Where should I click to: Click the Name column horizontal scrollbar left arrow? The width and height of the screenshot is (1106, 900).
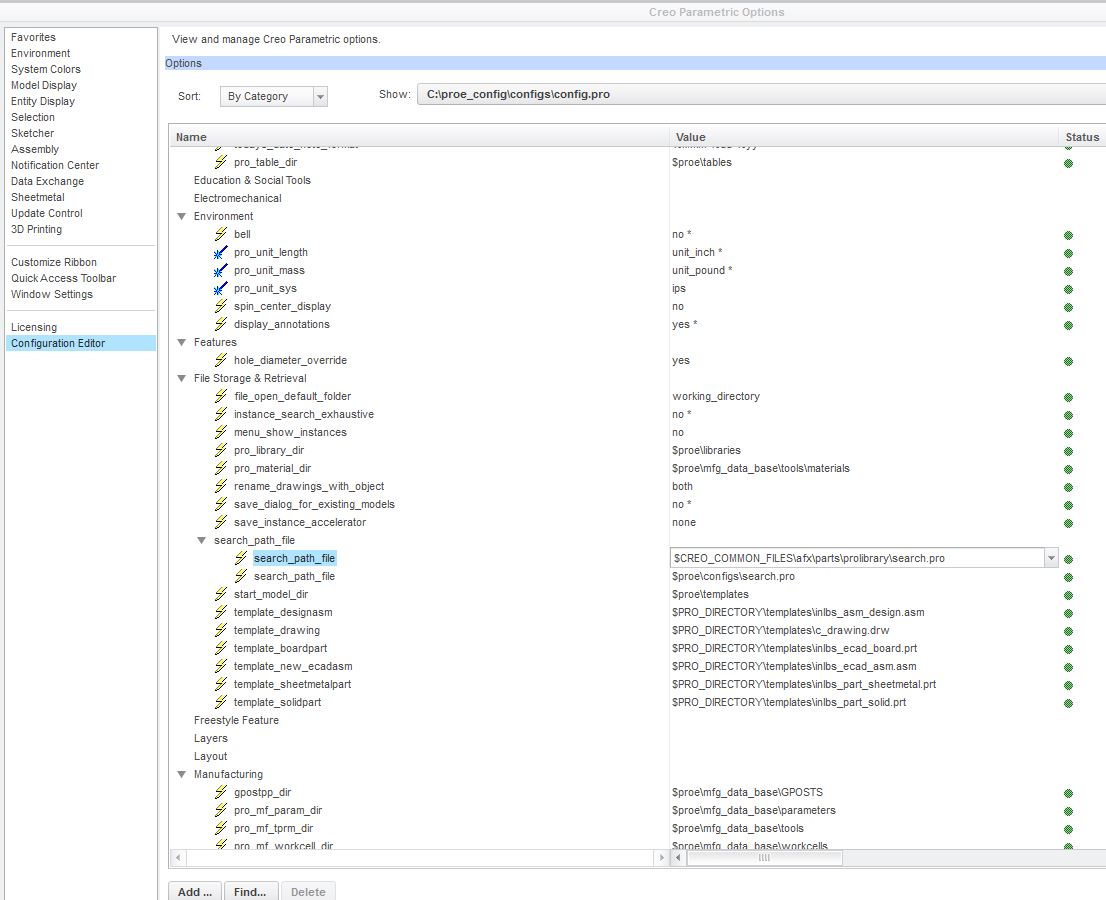[178, 858]
